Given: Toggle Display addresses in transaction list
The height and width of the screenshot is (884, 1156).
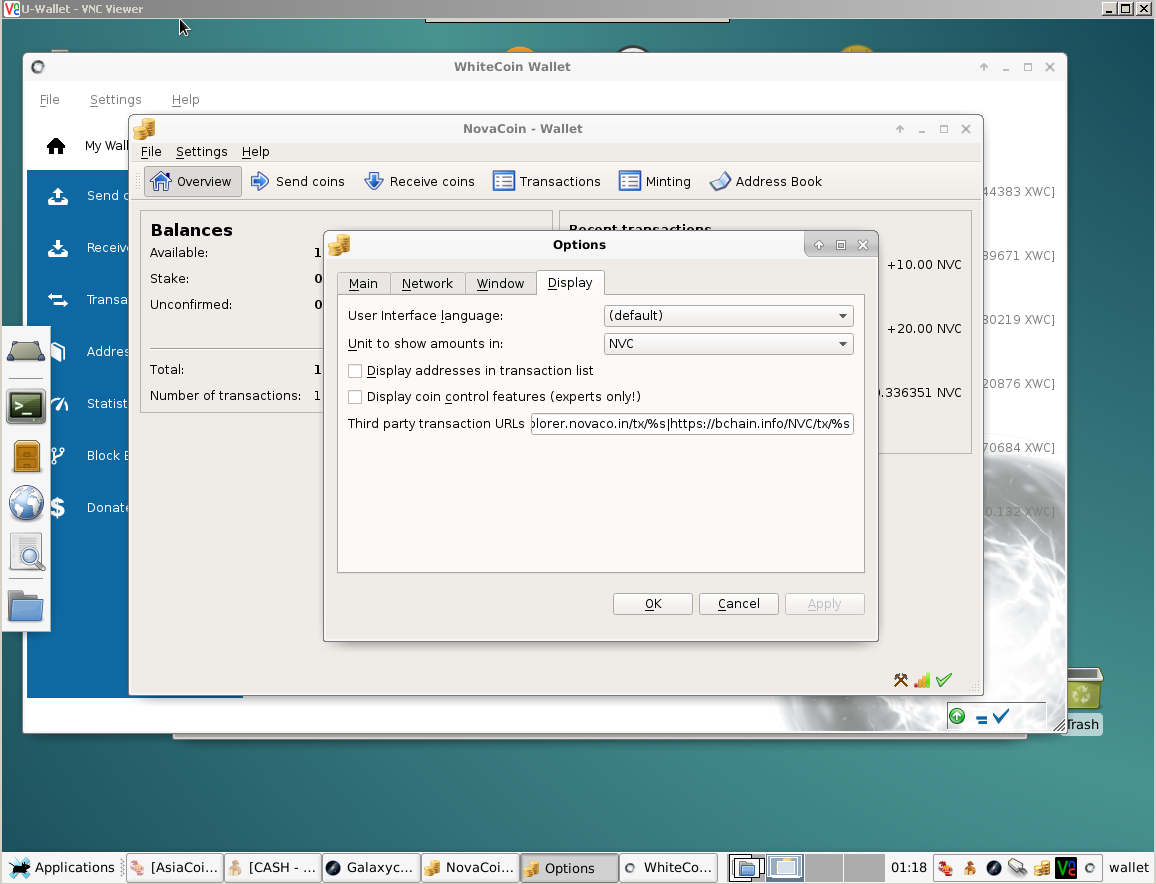Looking at the screenshot, I should 355,371.
